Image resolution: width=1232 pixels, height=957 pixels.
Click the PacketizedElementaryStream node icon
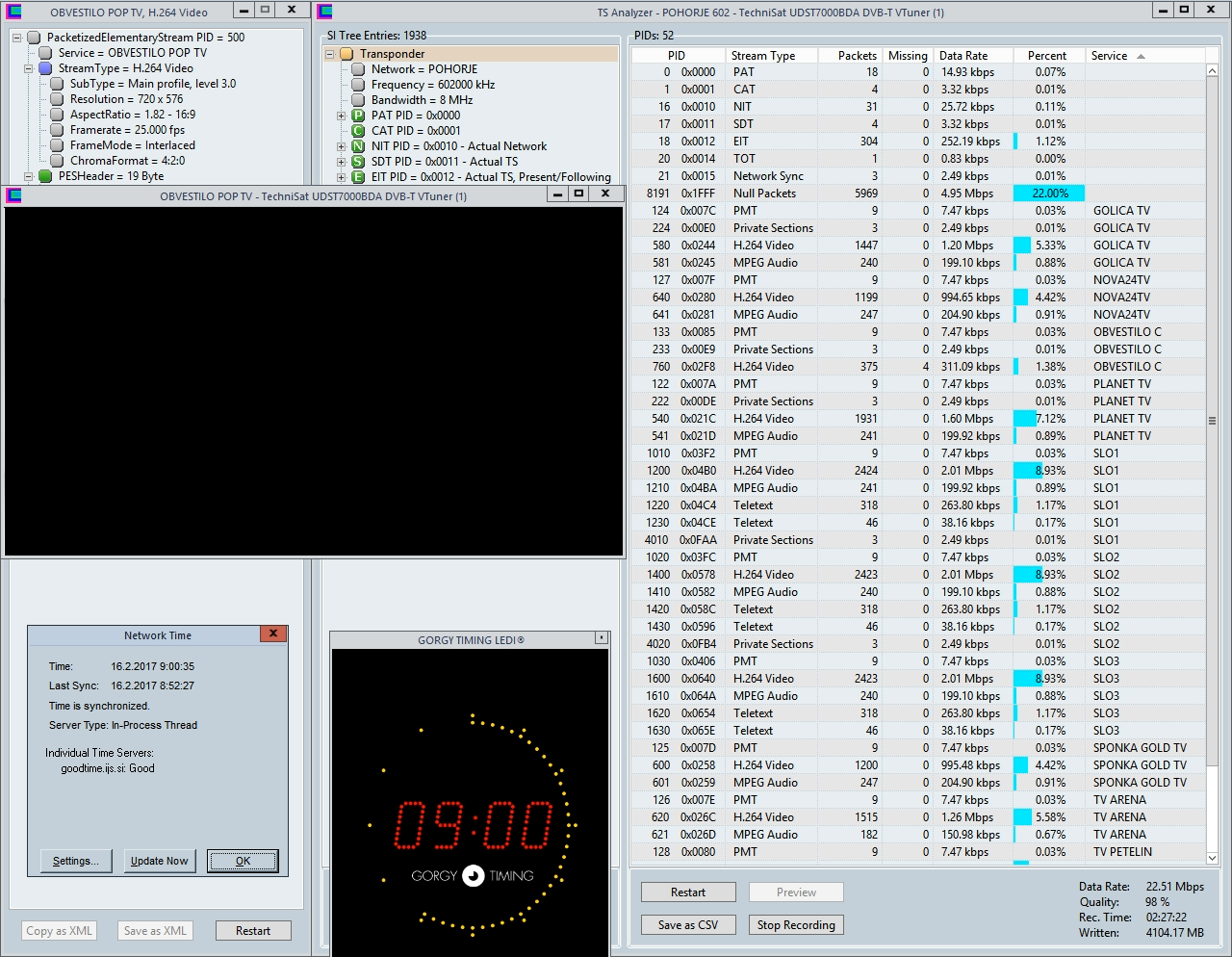coord(34,38)
